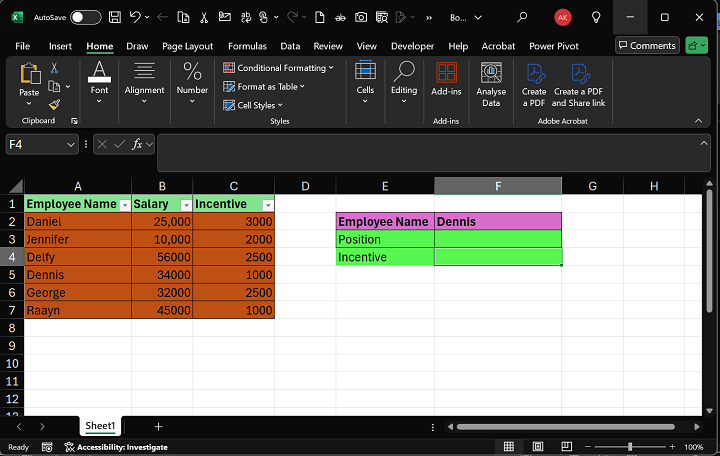Screen dimensions: 720x456
Task: Click the Cut scissors icon in Clipboard group
Action: 54,68
